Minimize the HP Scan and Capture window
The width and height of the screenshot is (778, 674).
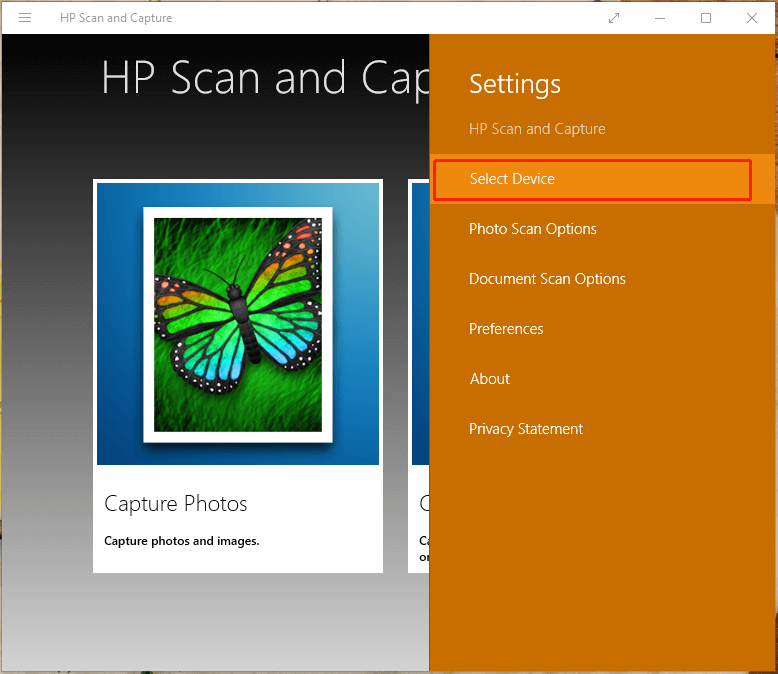click(x=660, y=18)
